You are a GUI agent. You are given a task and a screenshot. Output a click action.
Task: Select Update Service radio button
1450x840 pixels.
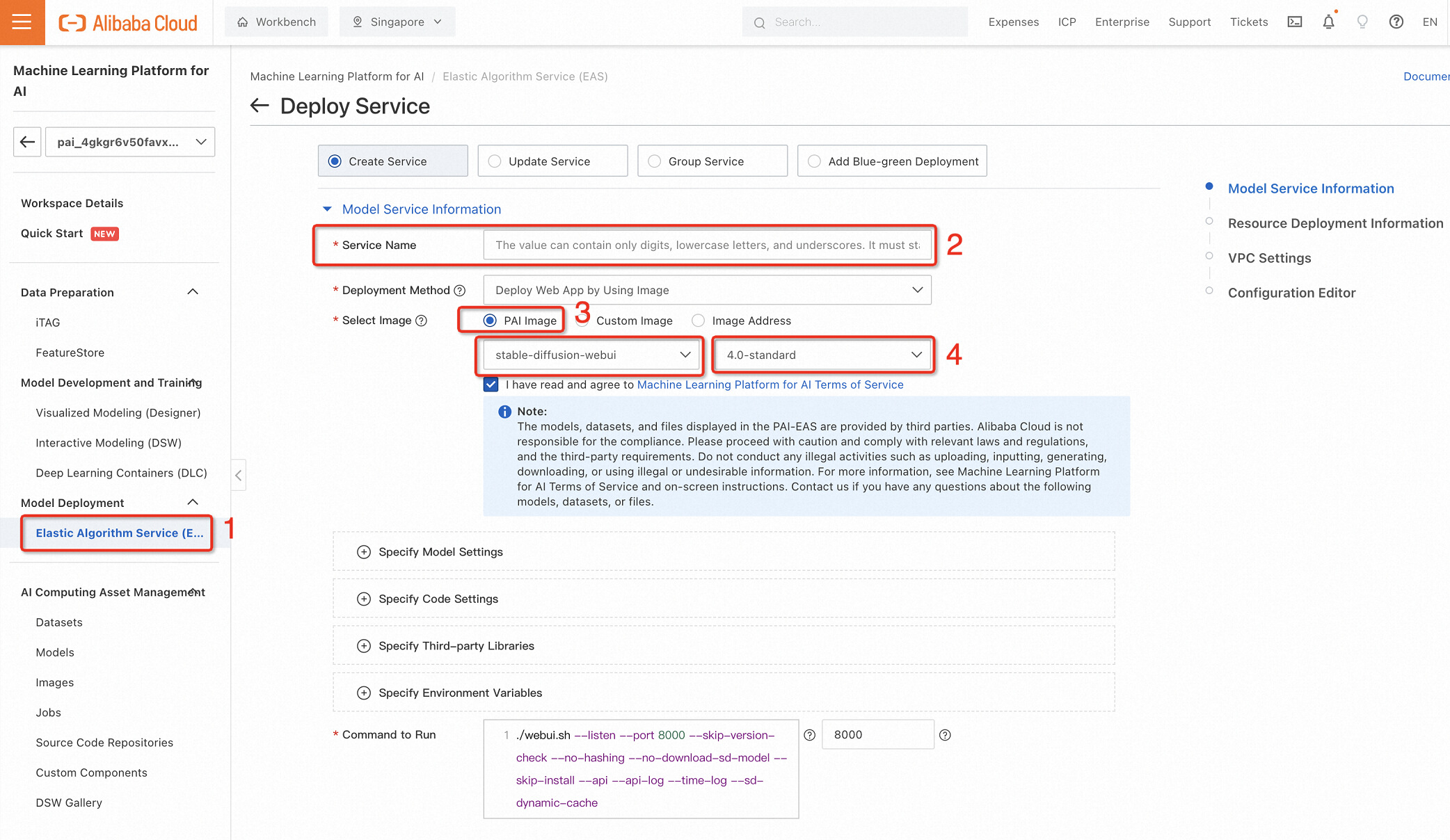495,161
